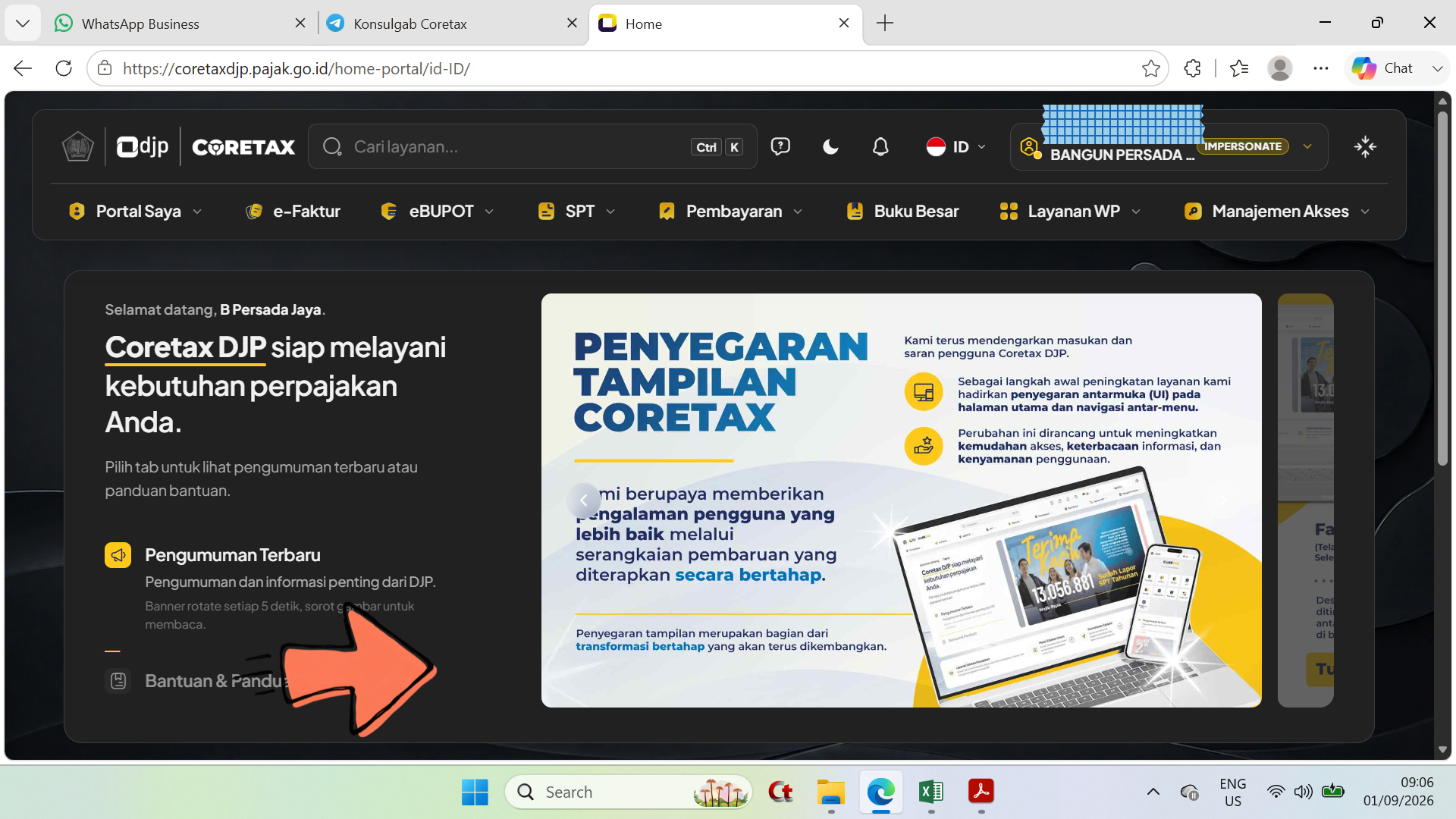
Task: Open Excel from the taskbar
Action: (930, 792)
